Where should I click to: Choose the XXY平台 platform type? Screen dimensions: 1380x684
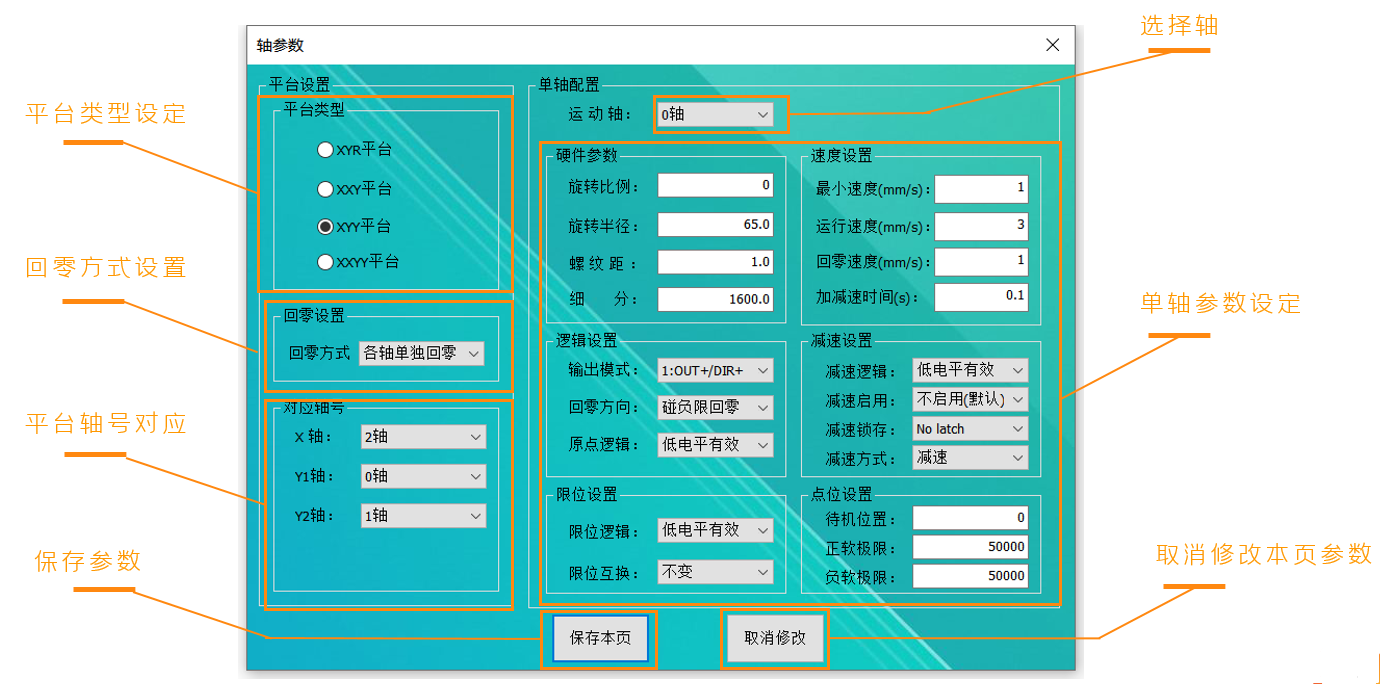pos(325,189)
